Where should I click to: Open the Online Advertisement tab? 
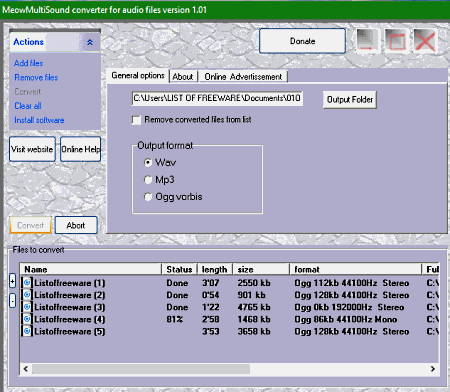pos(243,77)
